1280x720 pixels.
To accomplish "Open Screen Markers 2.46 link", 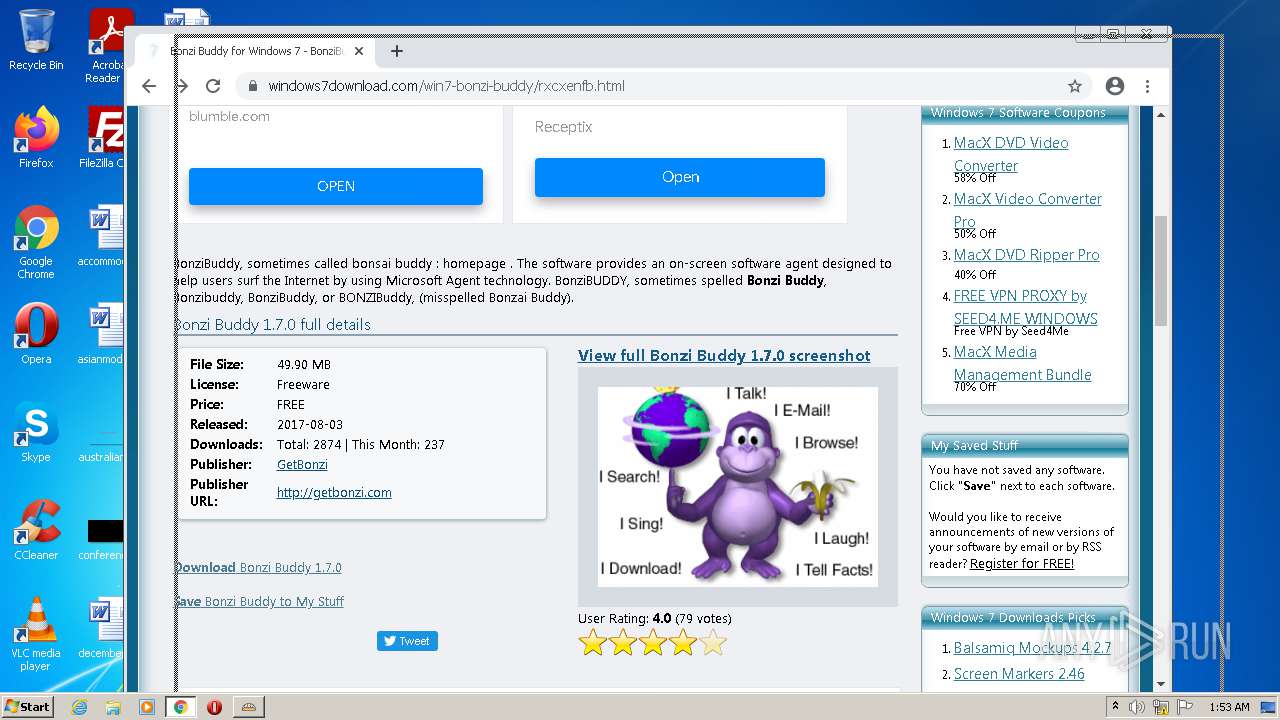I will [x=1019, y=674].
